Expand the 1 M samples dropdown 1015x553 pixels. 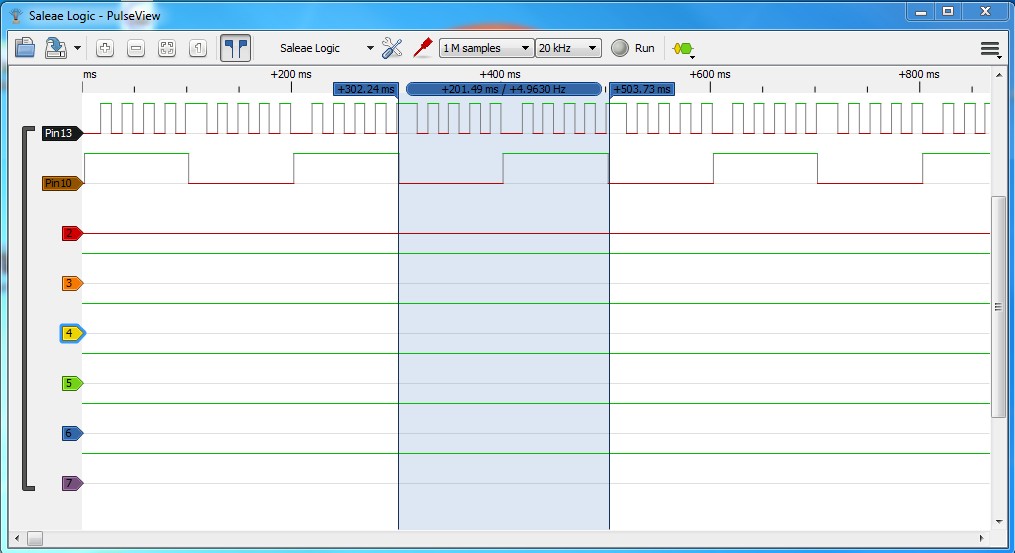pyautogui.click(x=486, y=48)
